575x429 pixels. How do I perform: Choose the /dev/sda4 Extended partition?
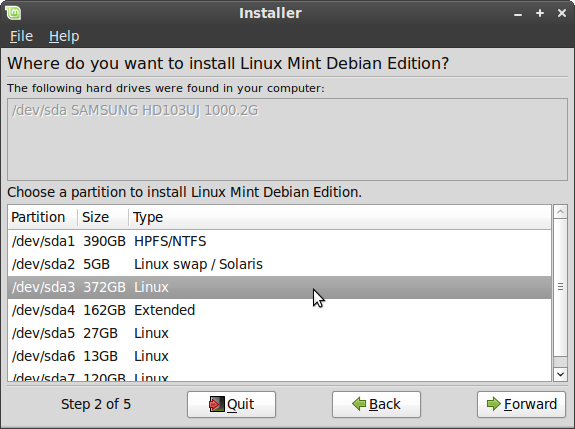(x=279, y=310)
